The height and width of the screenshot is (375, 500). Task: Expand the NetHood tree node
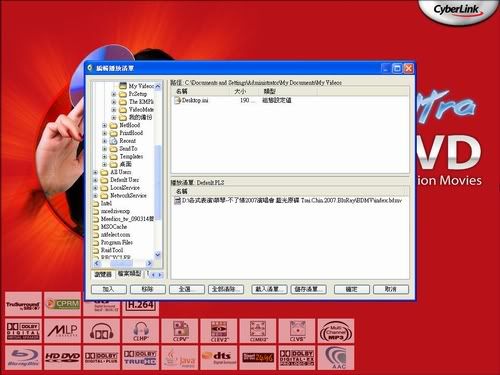click(104, 125)
